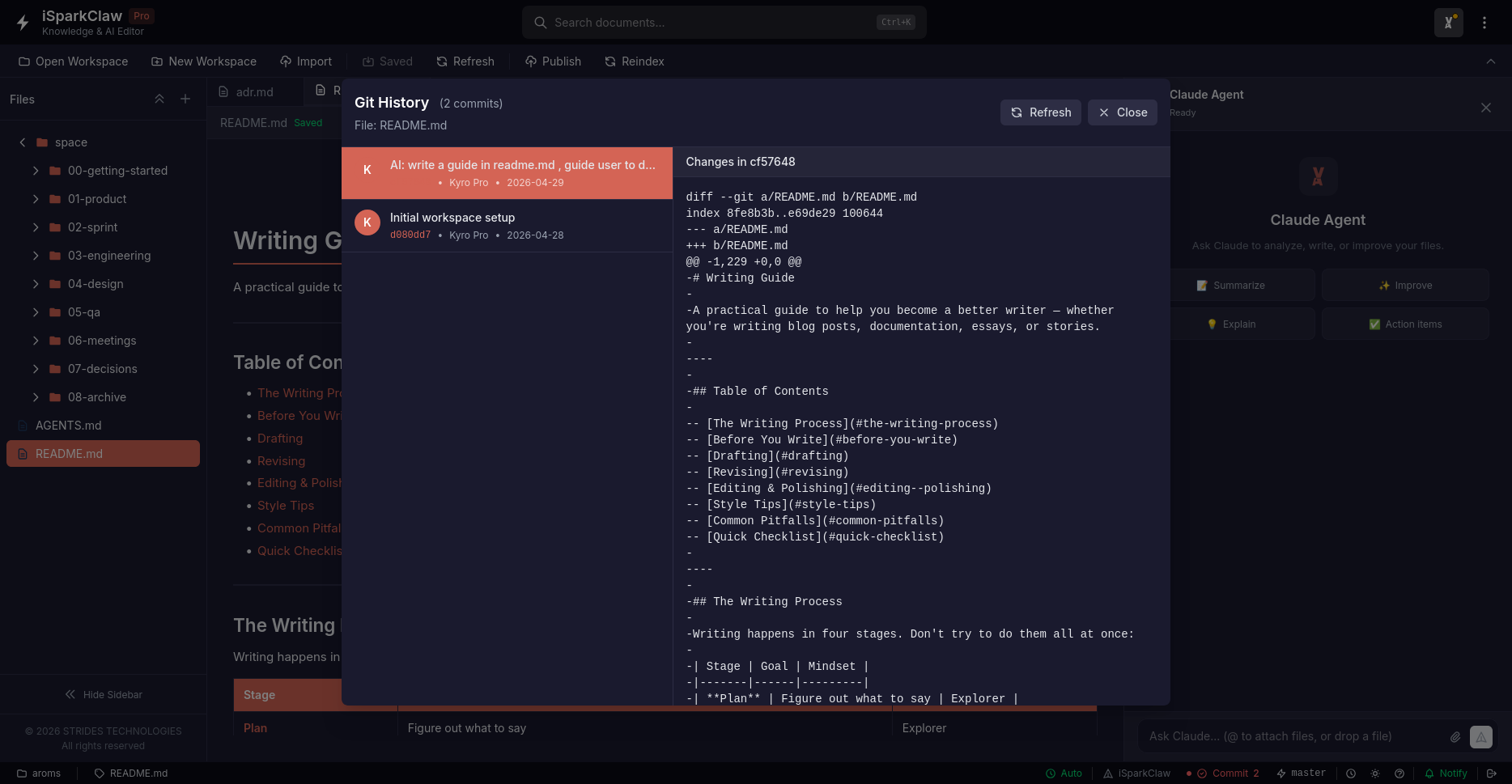Open the Revising table of contents link
This screenshot has width=1512, height=784.
pos(281,461)
